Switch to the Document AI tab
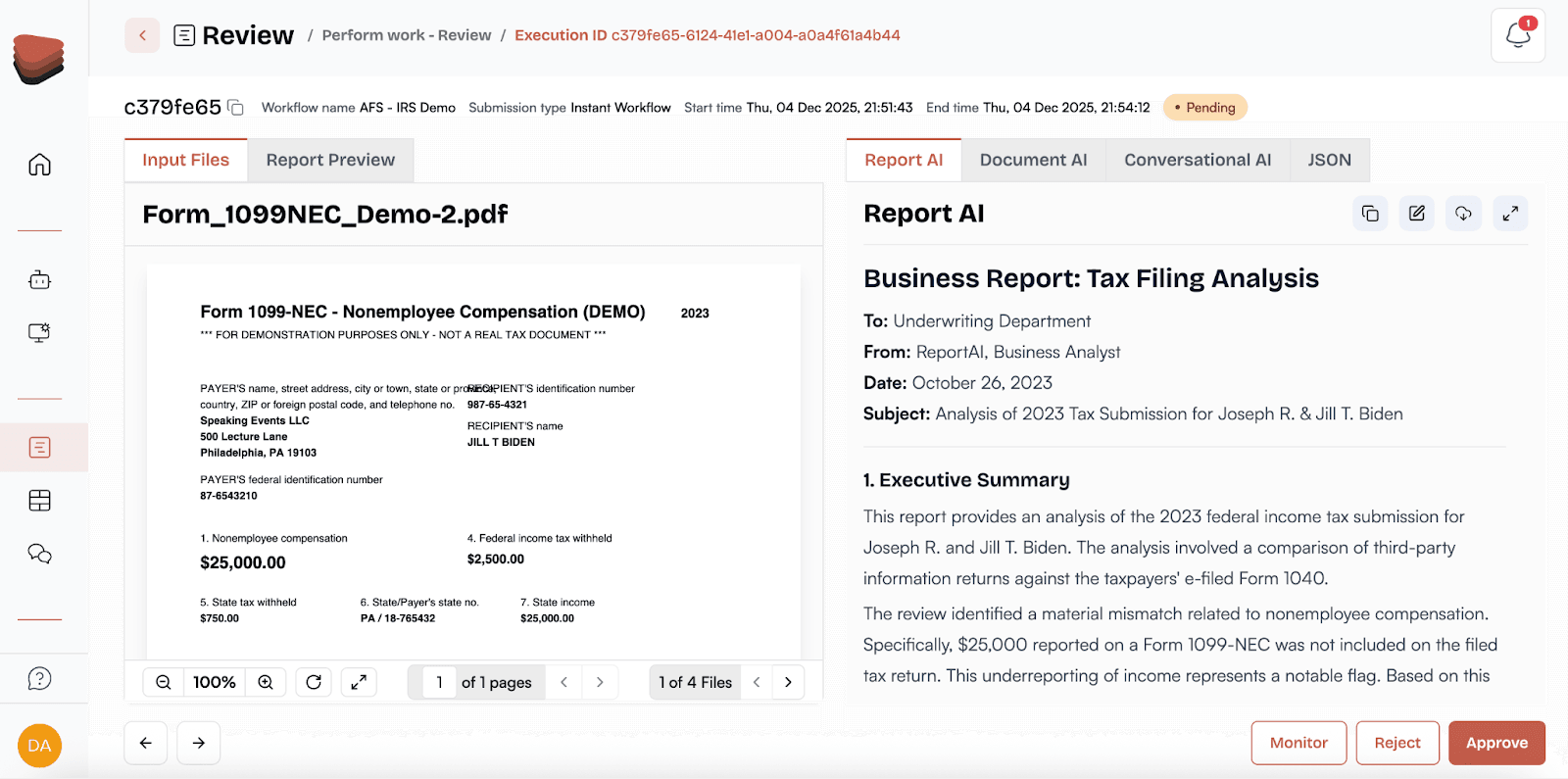This screenshot has width=1568, height=779. pyautogui.click(x=1033, y=160)
